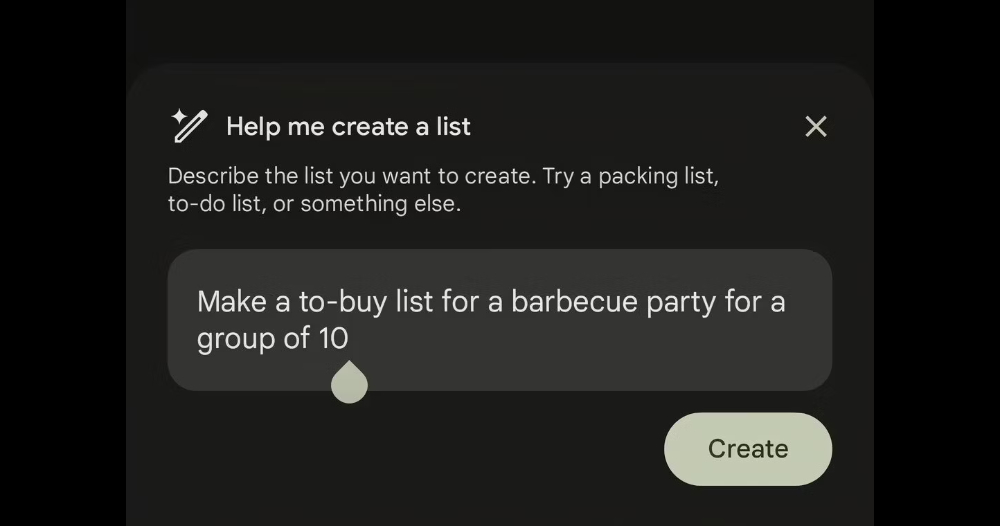Dismiss dialog by clicking dimmed area above it
1000x526 pixels.
pos(499,31)
